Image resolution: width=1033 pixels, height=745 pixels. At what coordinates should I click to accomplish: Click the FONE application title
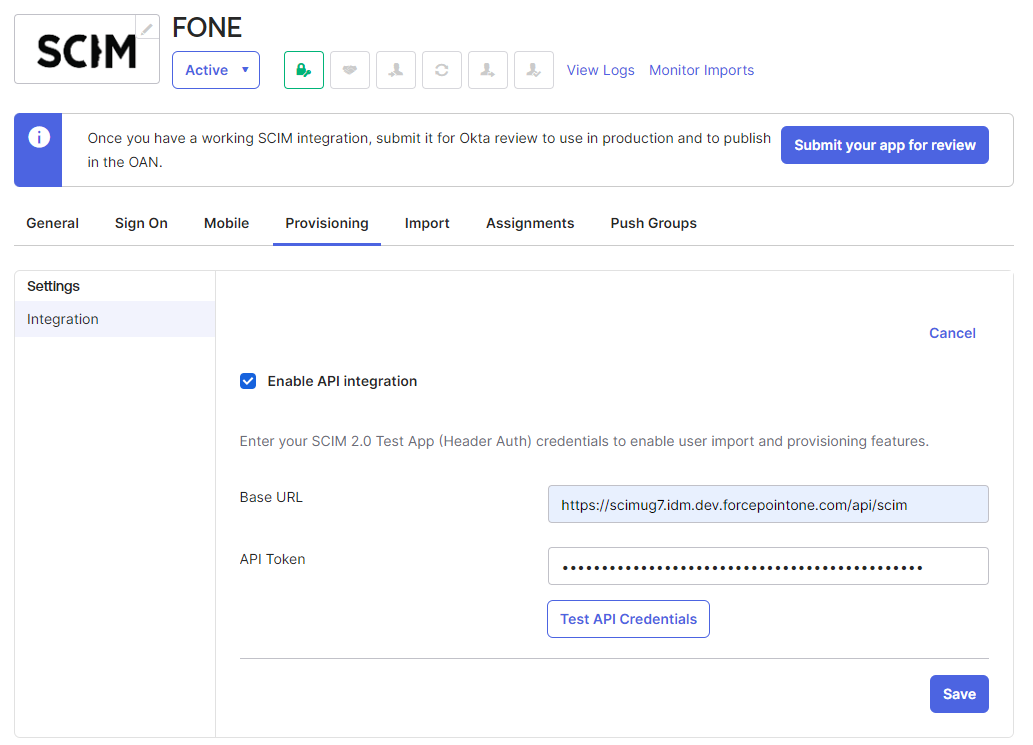[x=207, y=28]
